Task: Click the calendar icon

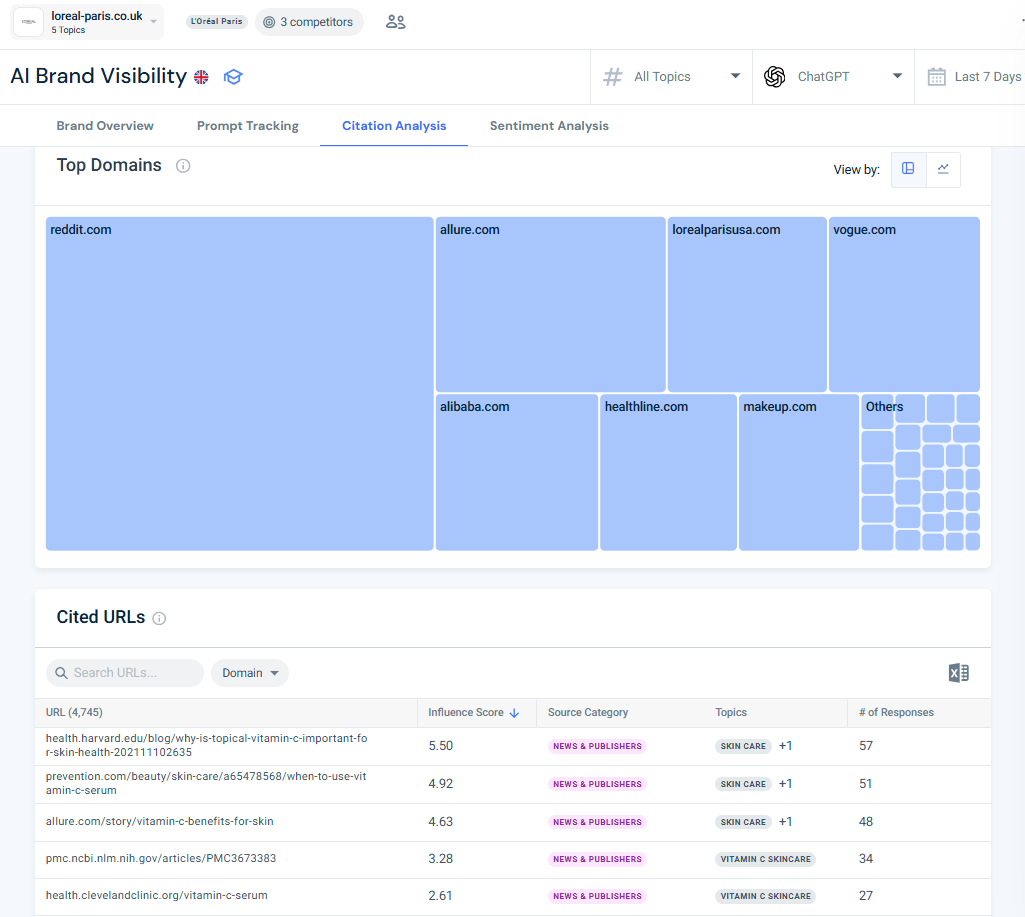Action: point(937,76)
